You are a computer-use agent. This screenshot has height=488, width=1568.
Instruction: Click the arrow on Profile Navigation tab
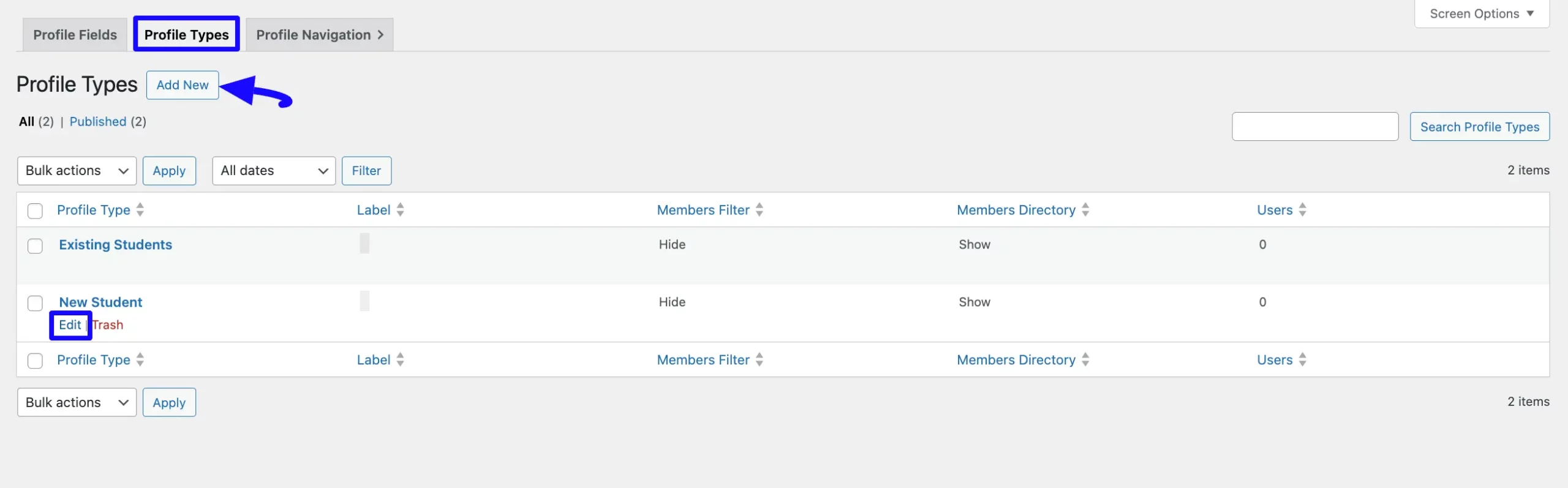(x=381, y=35)
